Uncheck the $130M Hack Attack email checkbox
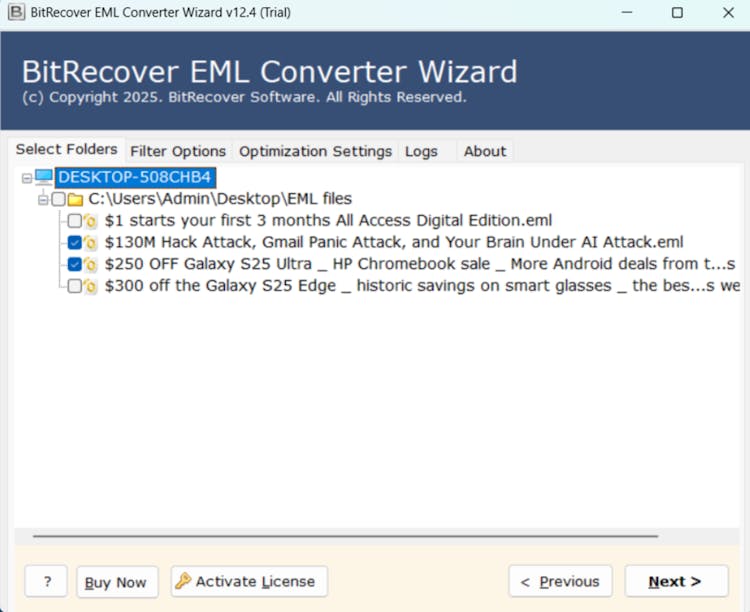 coord(75,243)
